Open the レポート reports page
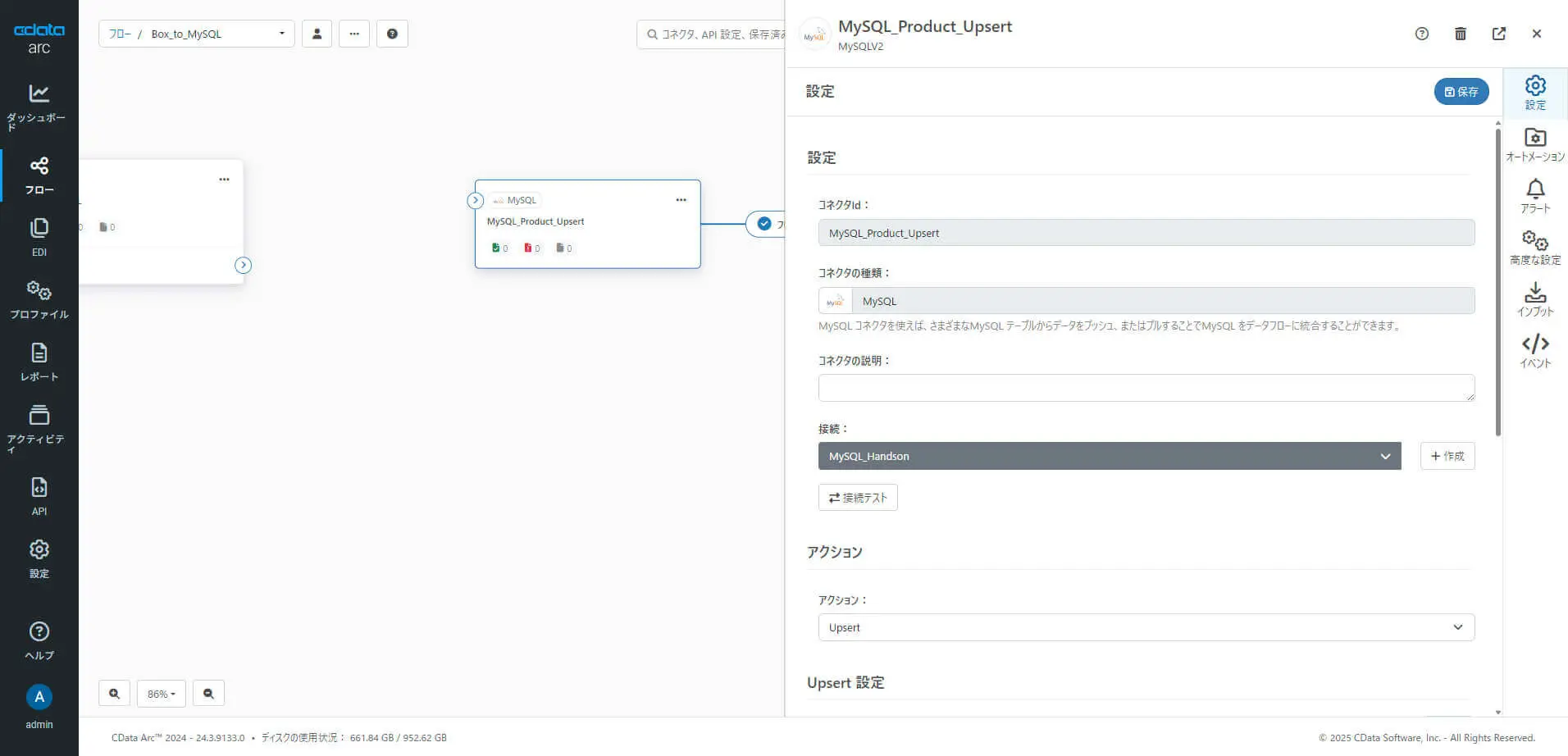1568x756 pixels. click(x=39, y=362)
